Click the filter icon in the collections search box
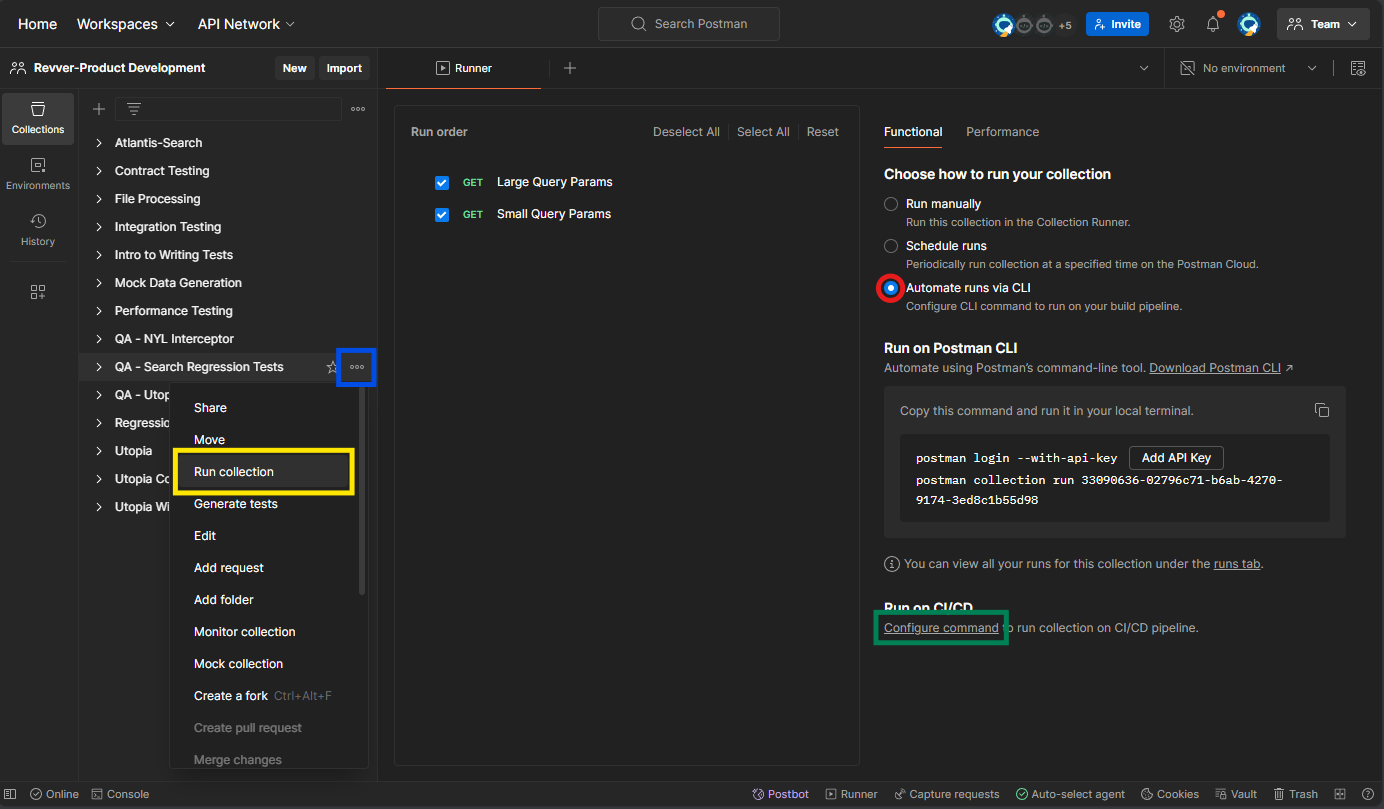 coord(134,109)
